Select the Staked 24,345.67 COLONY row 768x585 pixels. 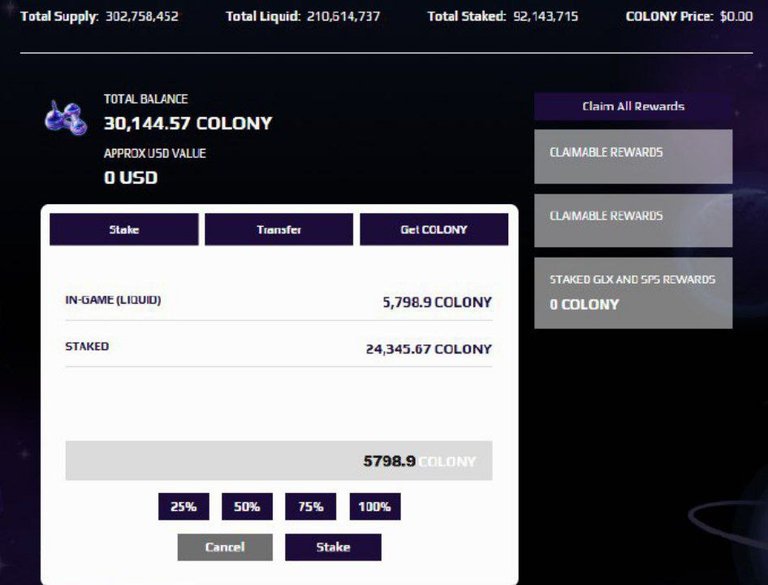coord(279,348)
